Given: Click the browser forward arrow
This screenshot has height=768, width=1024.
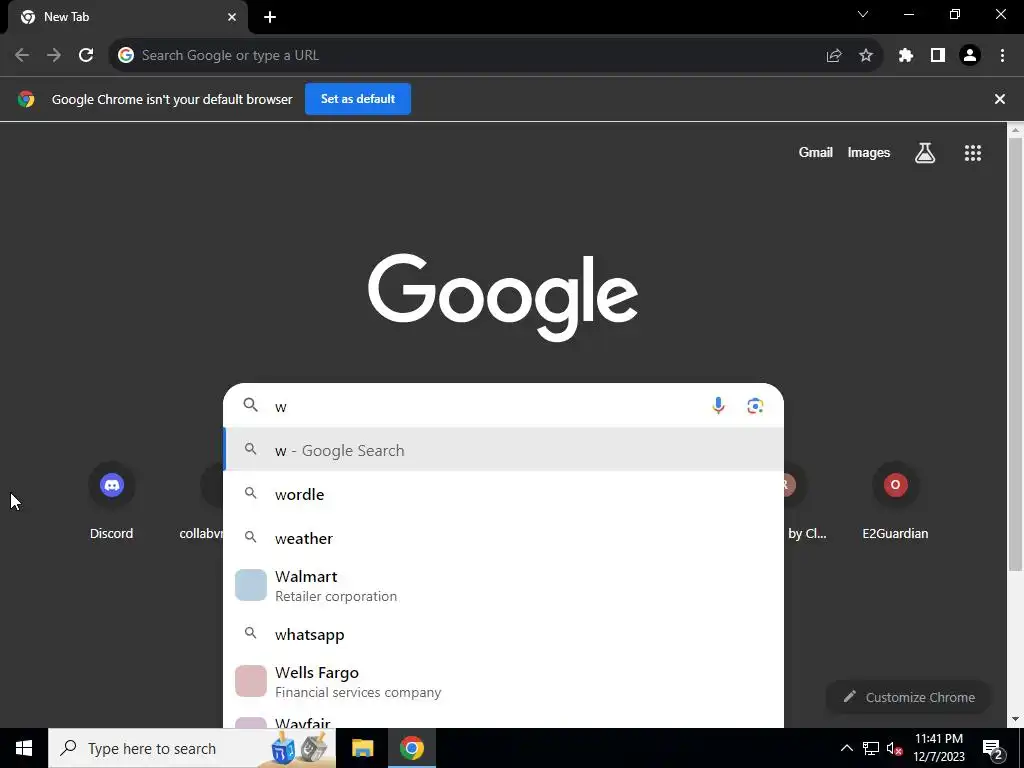Looking at the screenshot, I should (x=54, y=56).
